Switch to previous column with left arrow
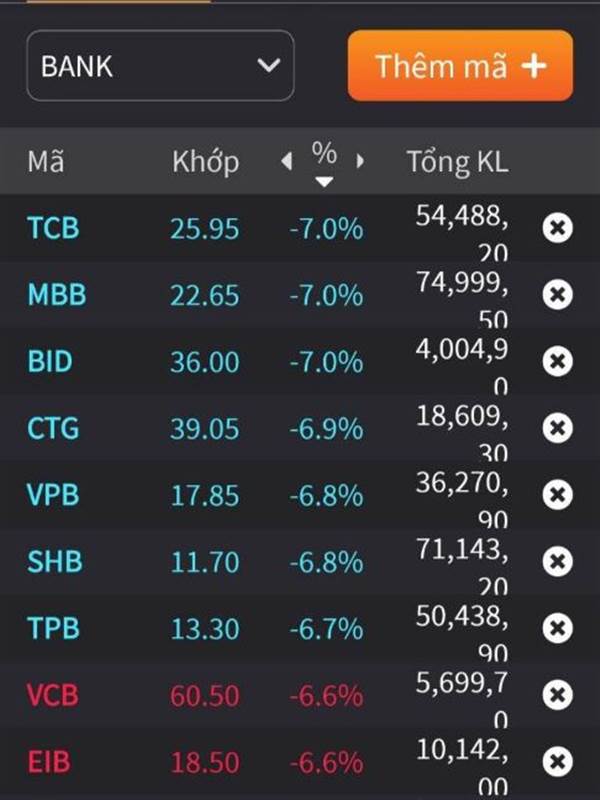The image size is (600, 800). tap(287, 161)
